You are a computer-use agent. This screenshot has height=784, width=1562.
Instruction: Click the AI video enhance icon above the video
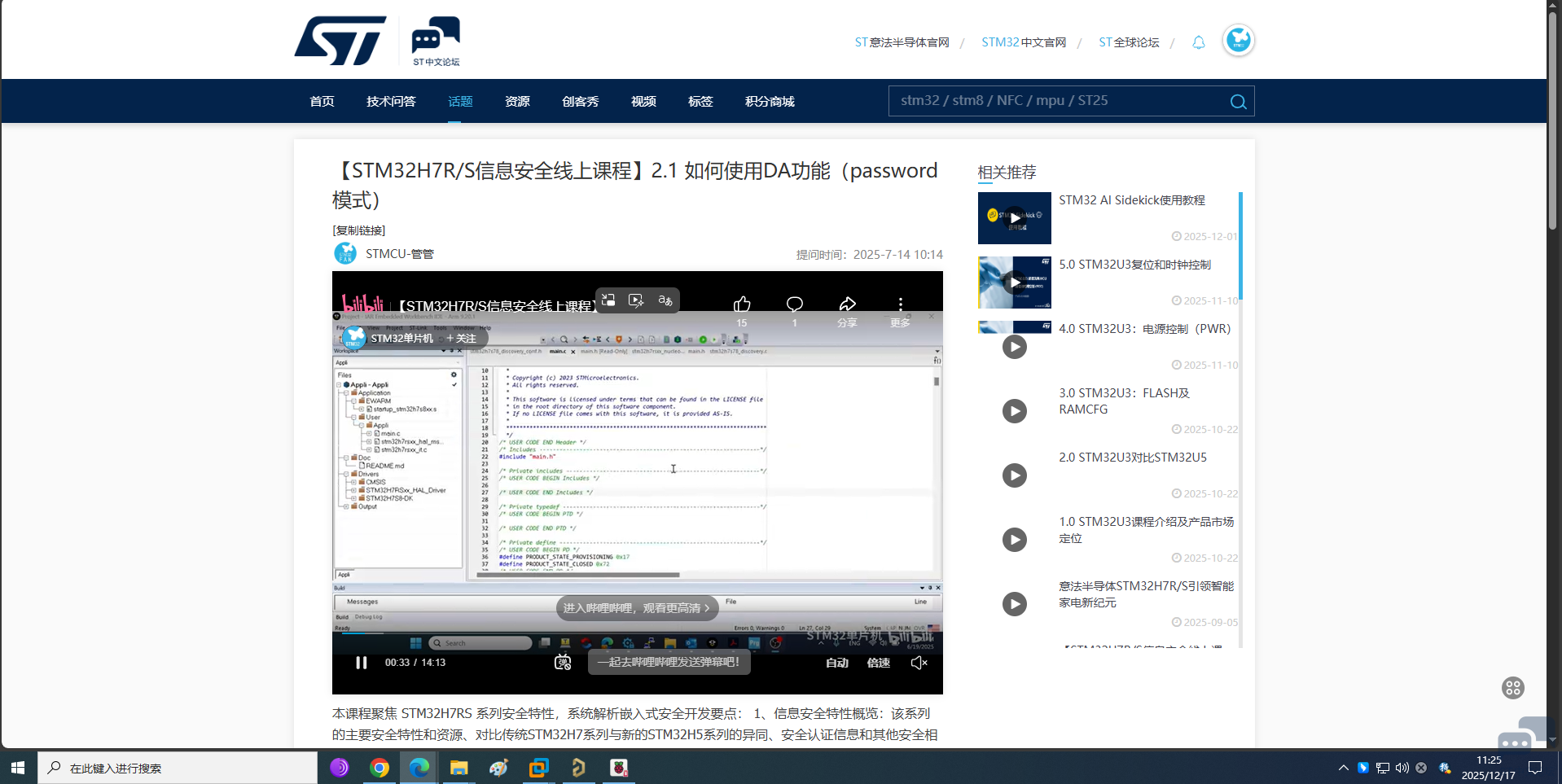click(x=637, y=300)
